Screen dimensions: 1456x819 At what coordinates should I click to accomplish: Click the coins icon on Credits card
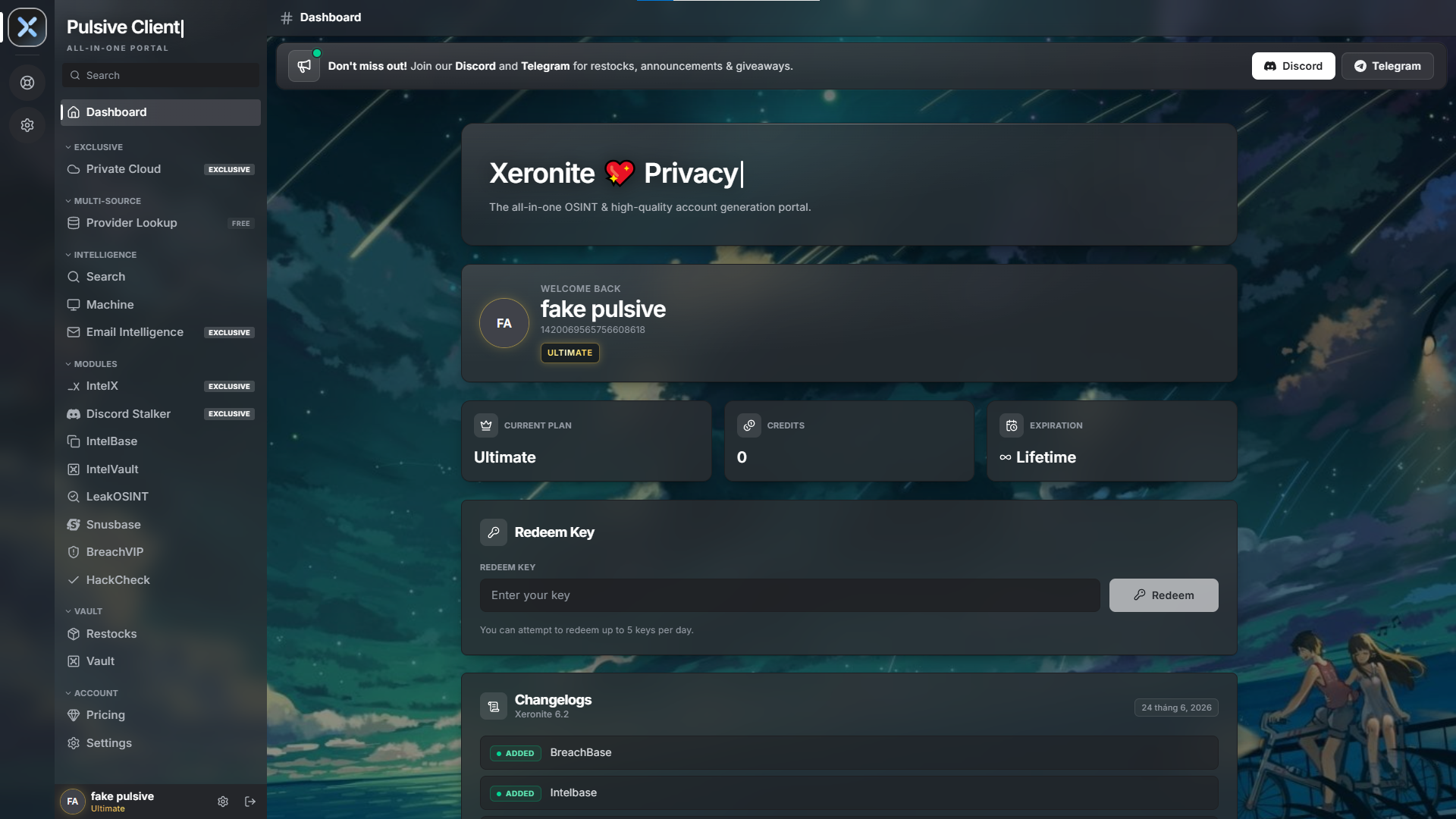click(x=749, y=425)
